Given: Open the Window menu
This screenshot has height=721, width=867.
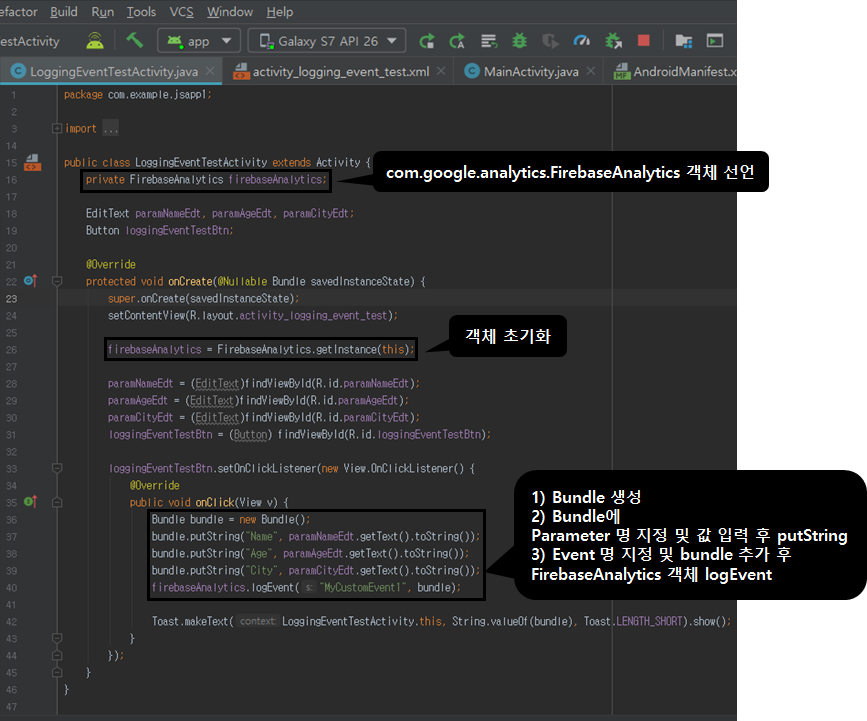Looking at the screenshot, I should coord(230,12).
